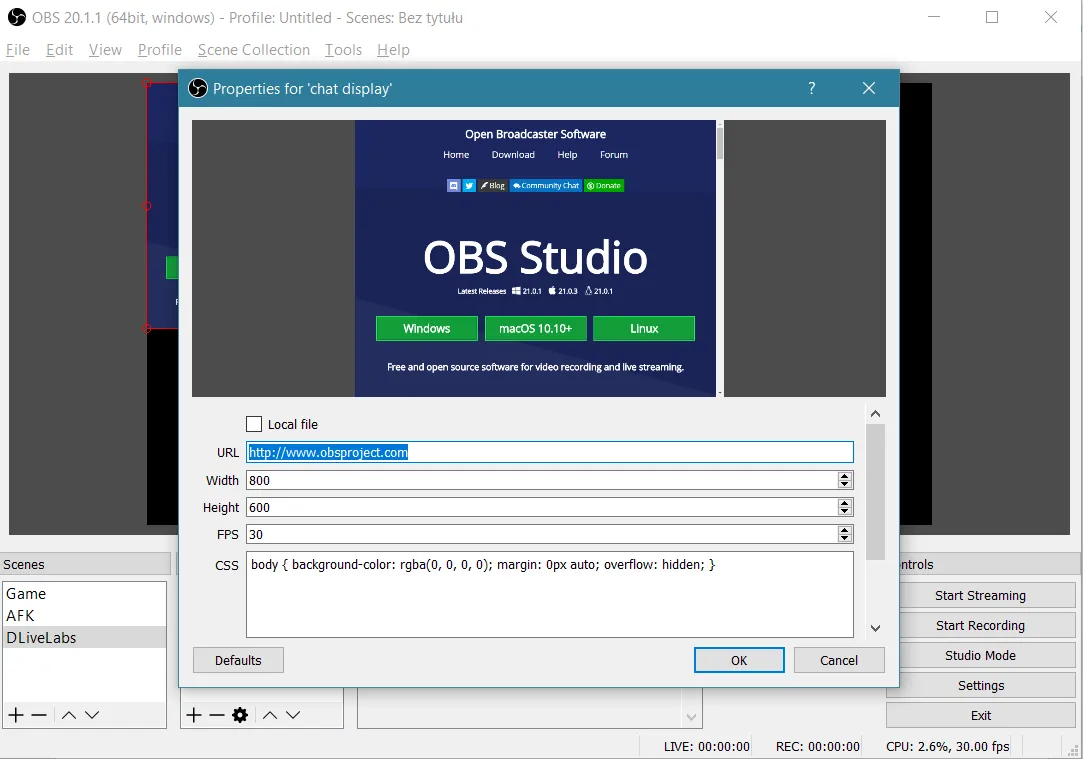Expand mixer dropdown arrow behind dialog
This screenshot has height=759, width=1083.
(691, 717)
